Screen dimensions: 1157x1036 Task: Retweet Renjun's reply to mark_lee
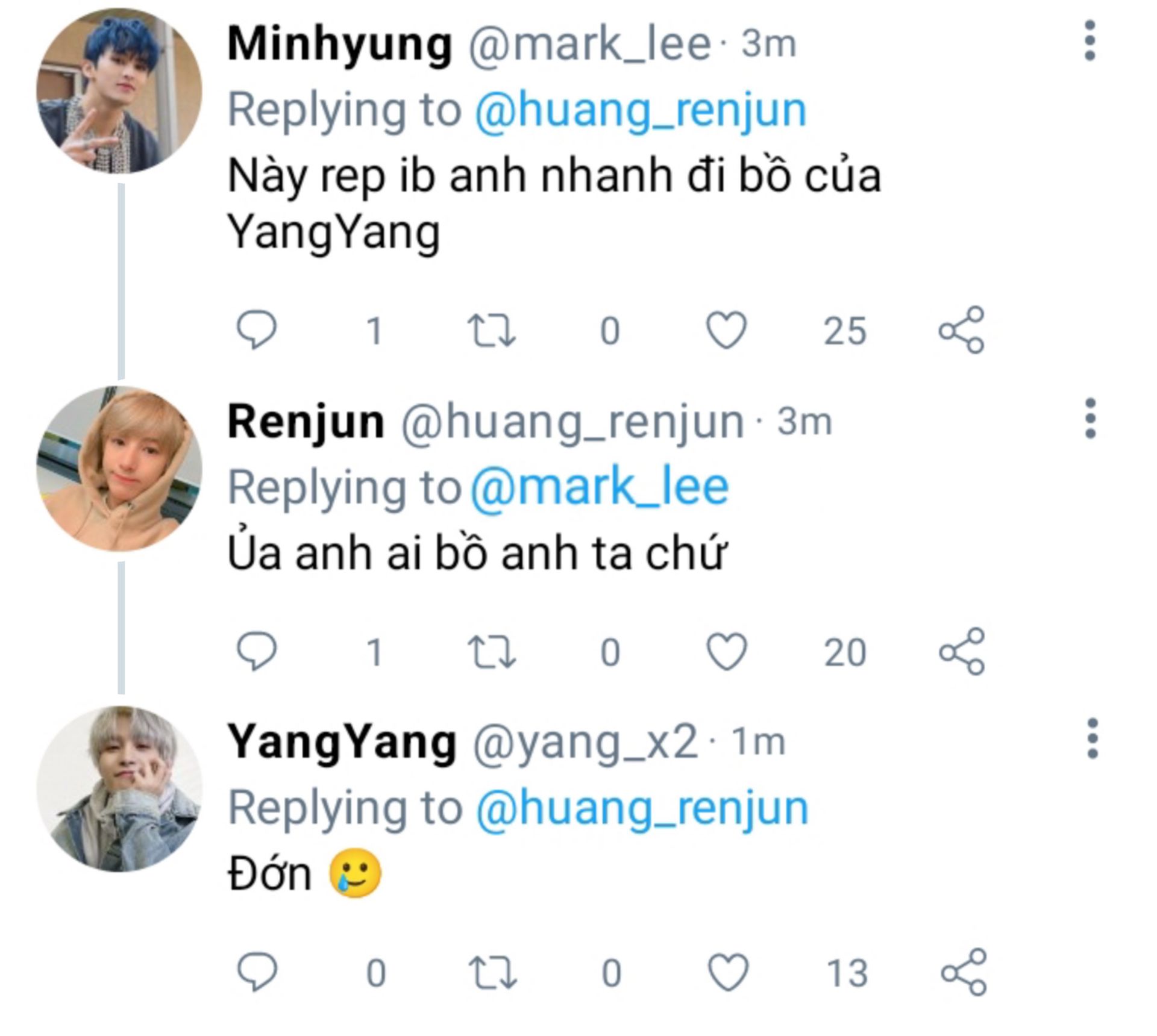492,652
